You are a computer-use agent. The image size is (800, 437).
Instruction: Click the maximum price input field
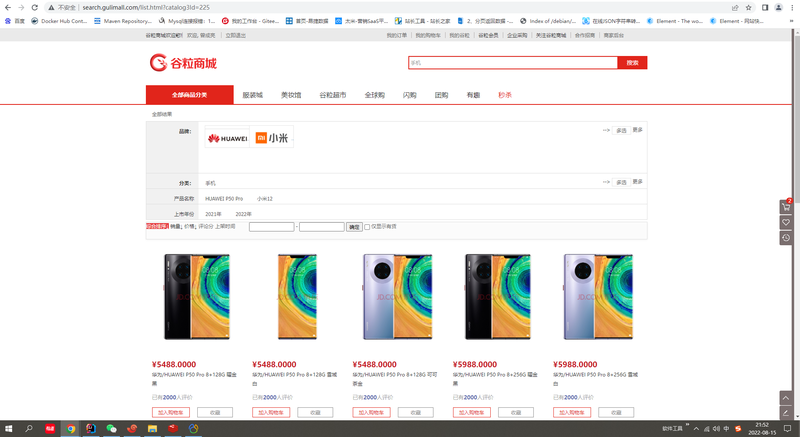coord(321,227)
